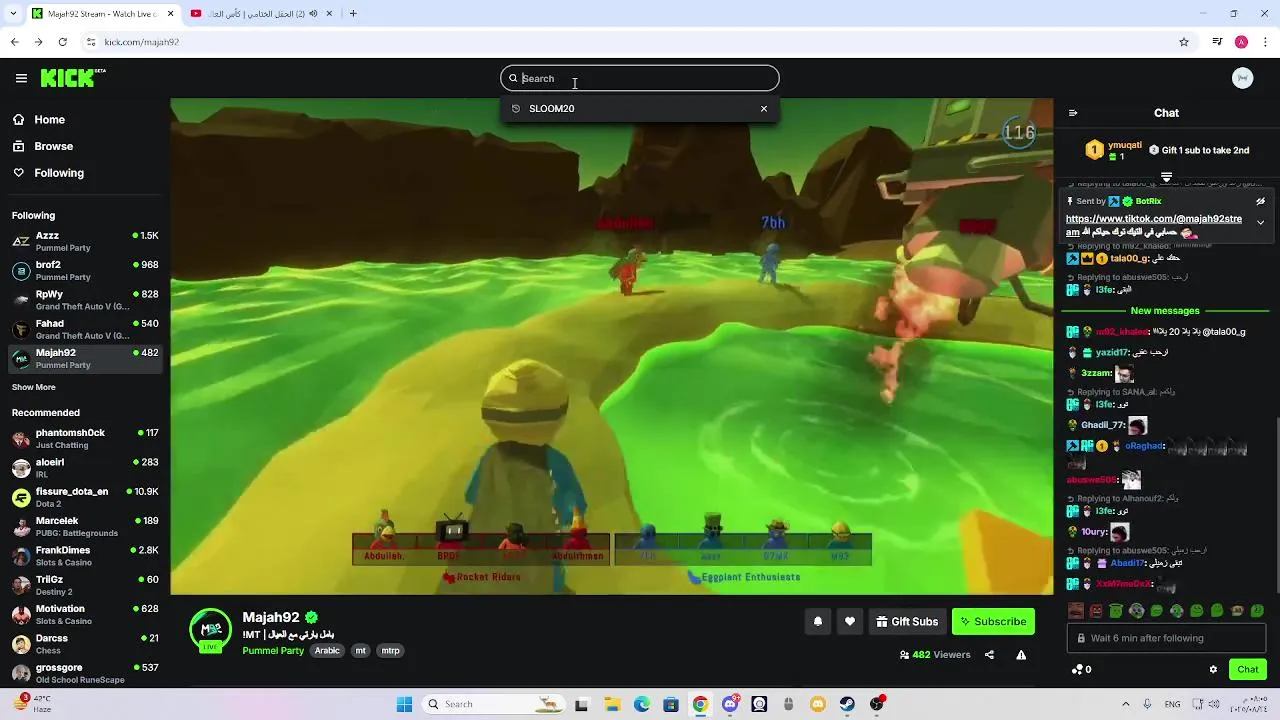Expand followed channels with Show More
Image resolution: width=1280 pixels, height=720 pixels.
click(x=34, y=387)
